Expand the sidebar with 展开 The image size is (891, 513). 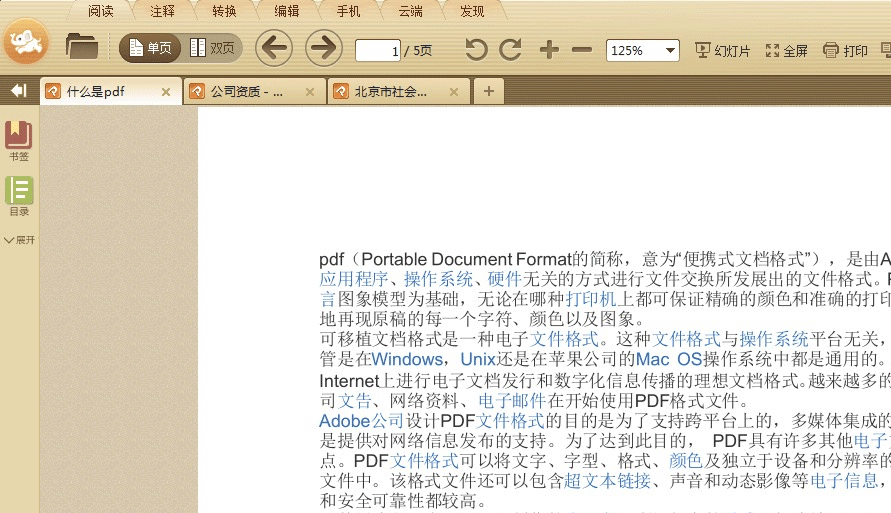click(x=19, y=240)
